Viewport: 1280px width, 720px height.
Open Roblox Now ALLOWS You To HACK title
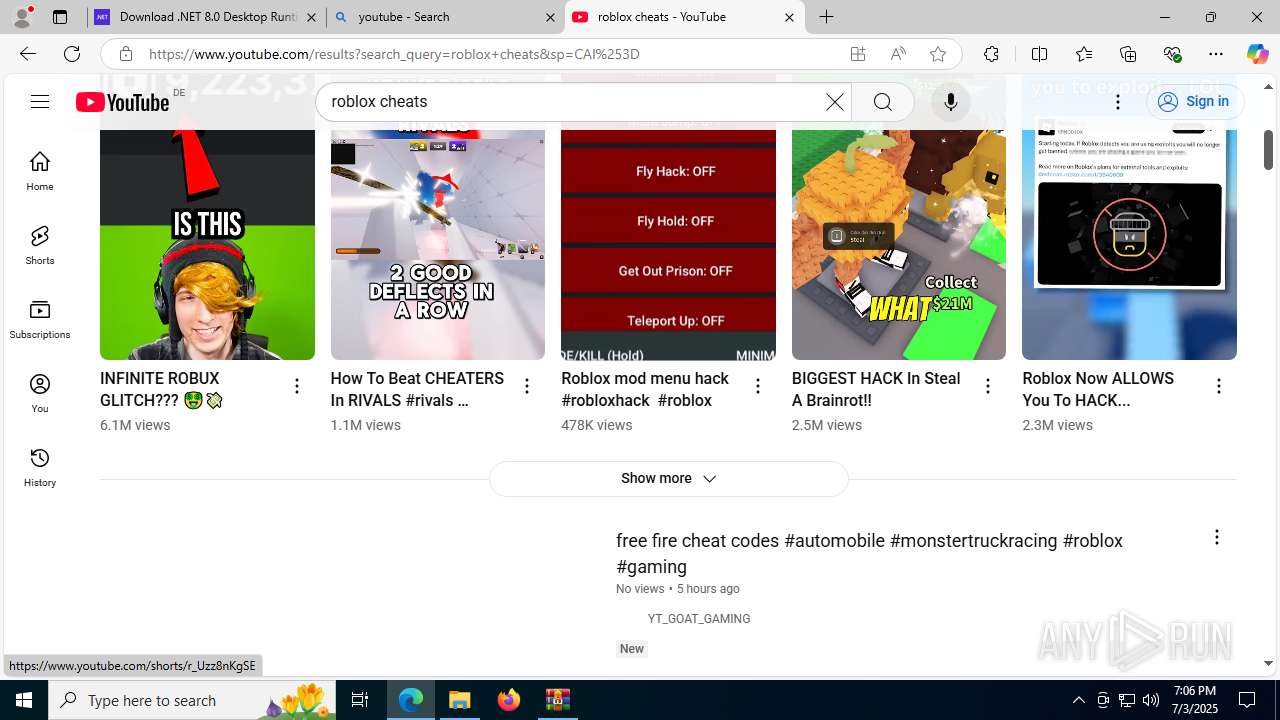1098,390
